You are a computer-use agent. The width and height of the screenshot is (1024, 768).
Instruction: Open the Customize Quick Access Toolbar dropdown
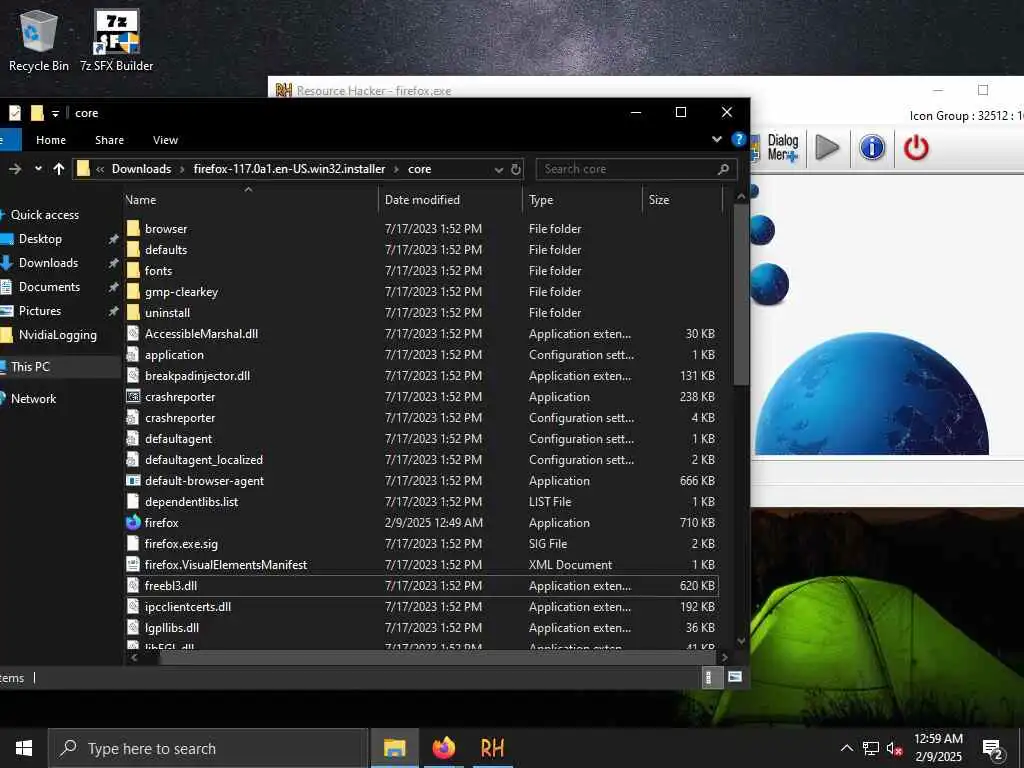coord(56,114)
